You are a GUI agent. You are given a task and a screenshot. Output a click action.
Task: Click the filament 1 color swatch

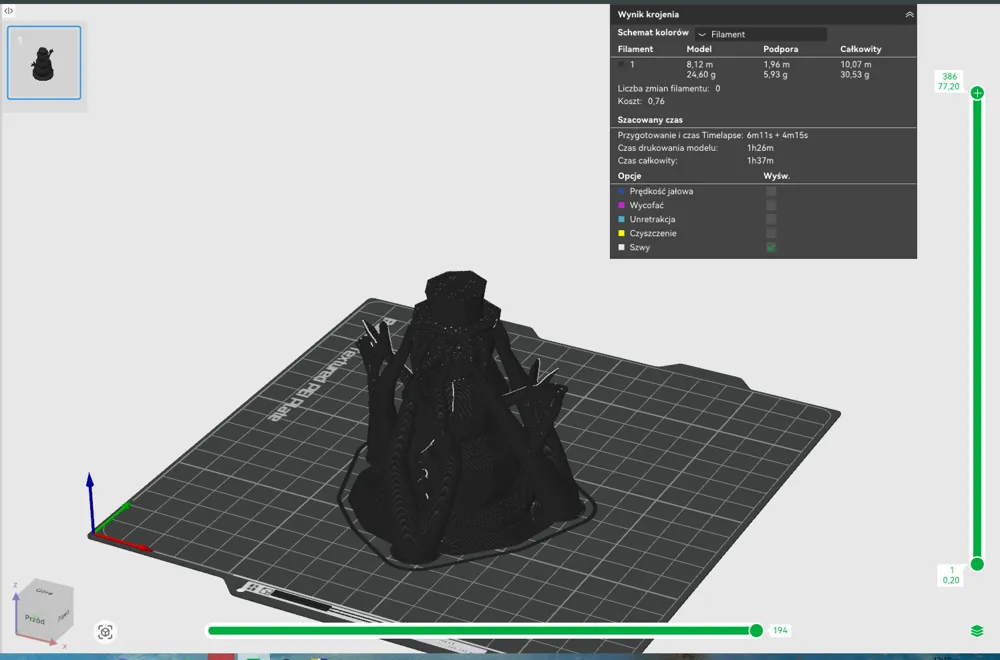coord(621,64)
